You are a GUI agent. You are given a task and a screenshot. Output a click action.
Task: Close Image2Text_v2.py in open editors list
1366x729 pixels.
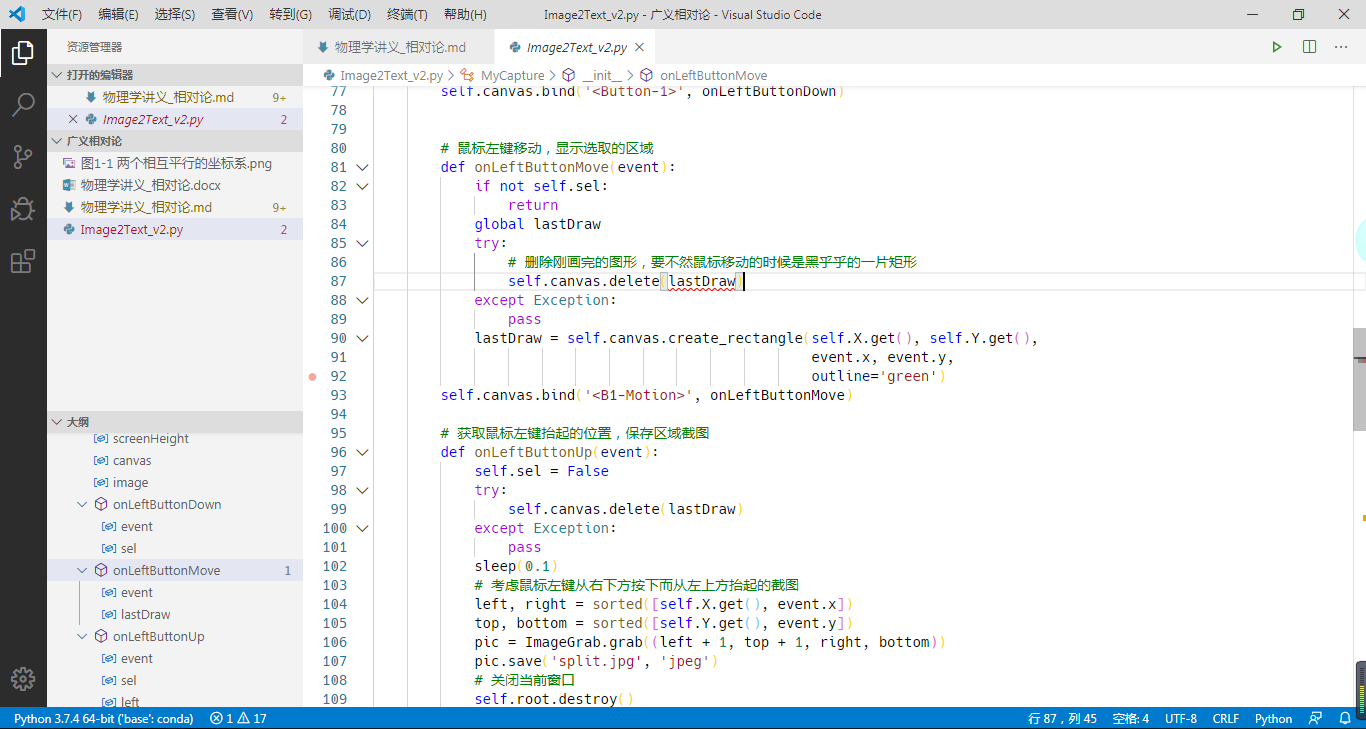(x=72, y=119)
